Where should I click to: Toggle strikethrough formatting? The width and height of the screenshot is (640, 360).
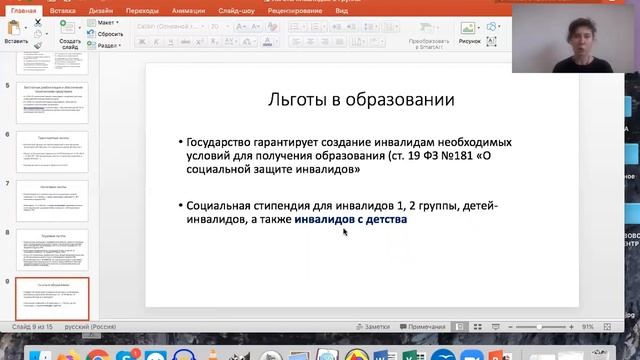click(185, 42)
